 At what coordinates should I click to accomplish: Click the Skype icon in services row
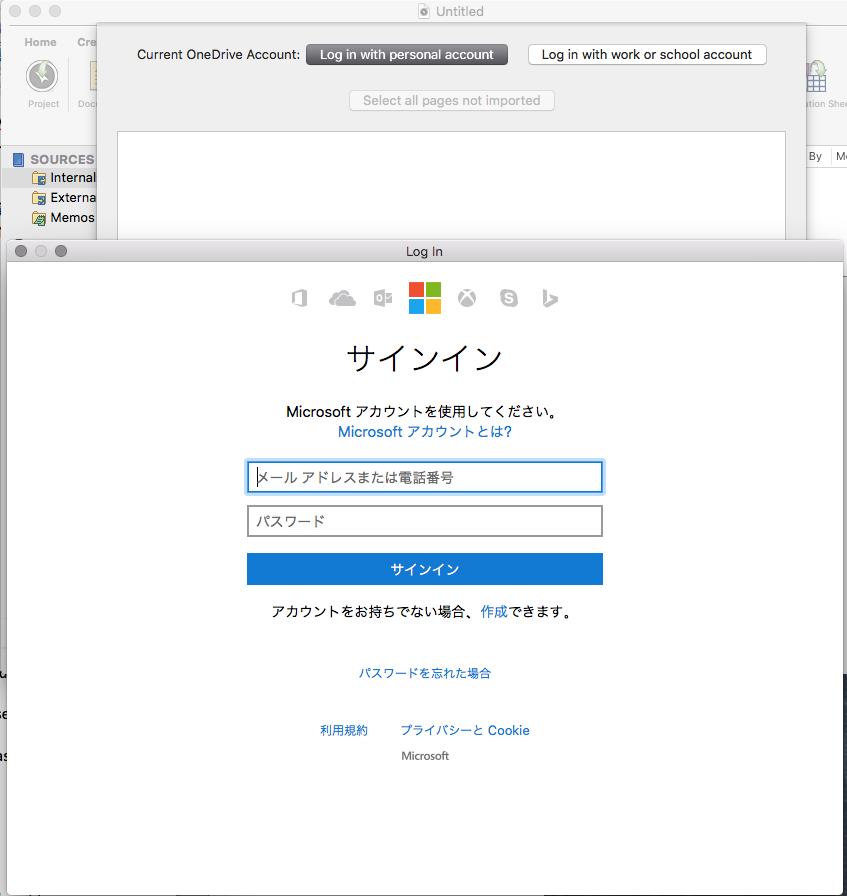tap(509, 298)
